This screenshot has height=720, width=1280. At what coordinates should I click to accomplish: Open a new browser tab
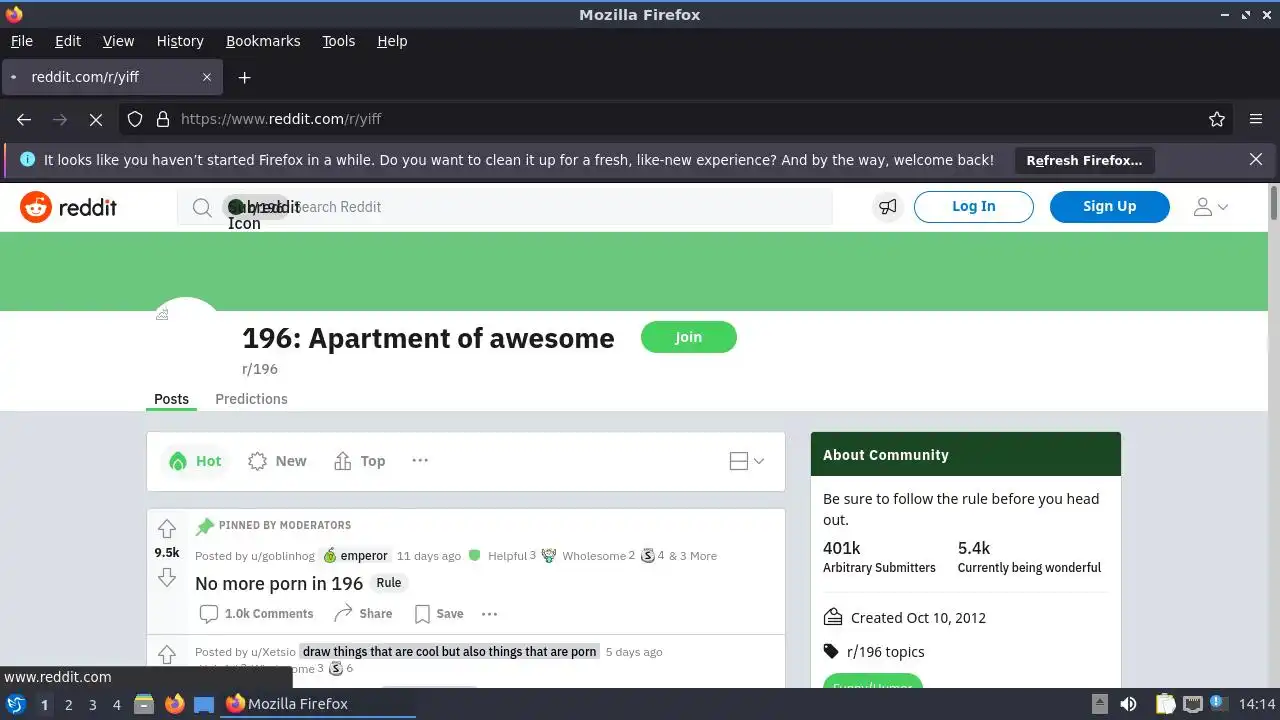(x=244, y=77)
